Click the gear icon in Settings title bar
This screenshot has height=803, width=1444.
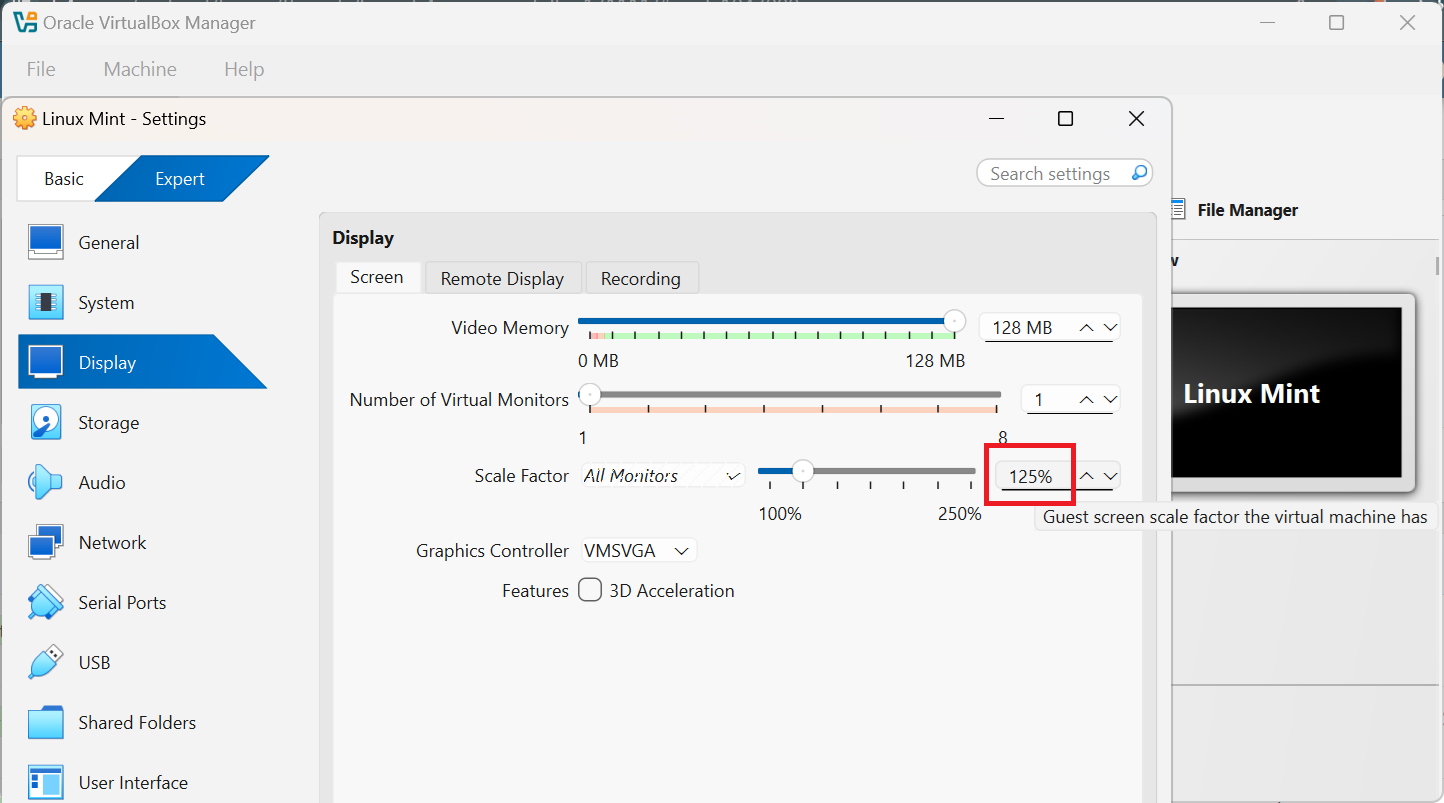(x=25, y=118)
